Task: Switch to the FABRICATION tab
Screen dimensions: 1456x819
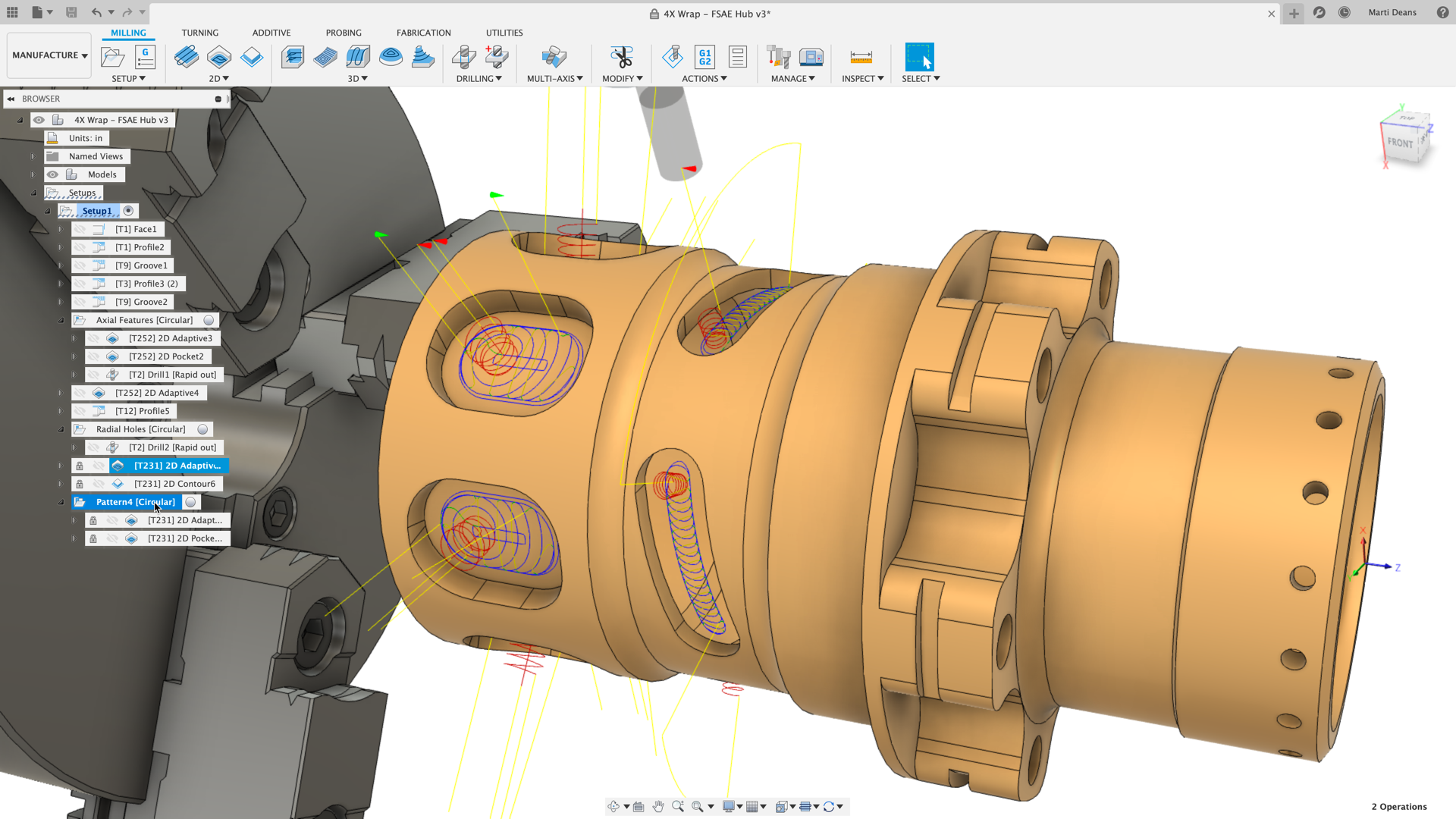Action: [x=423, y=33]
